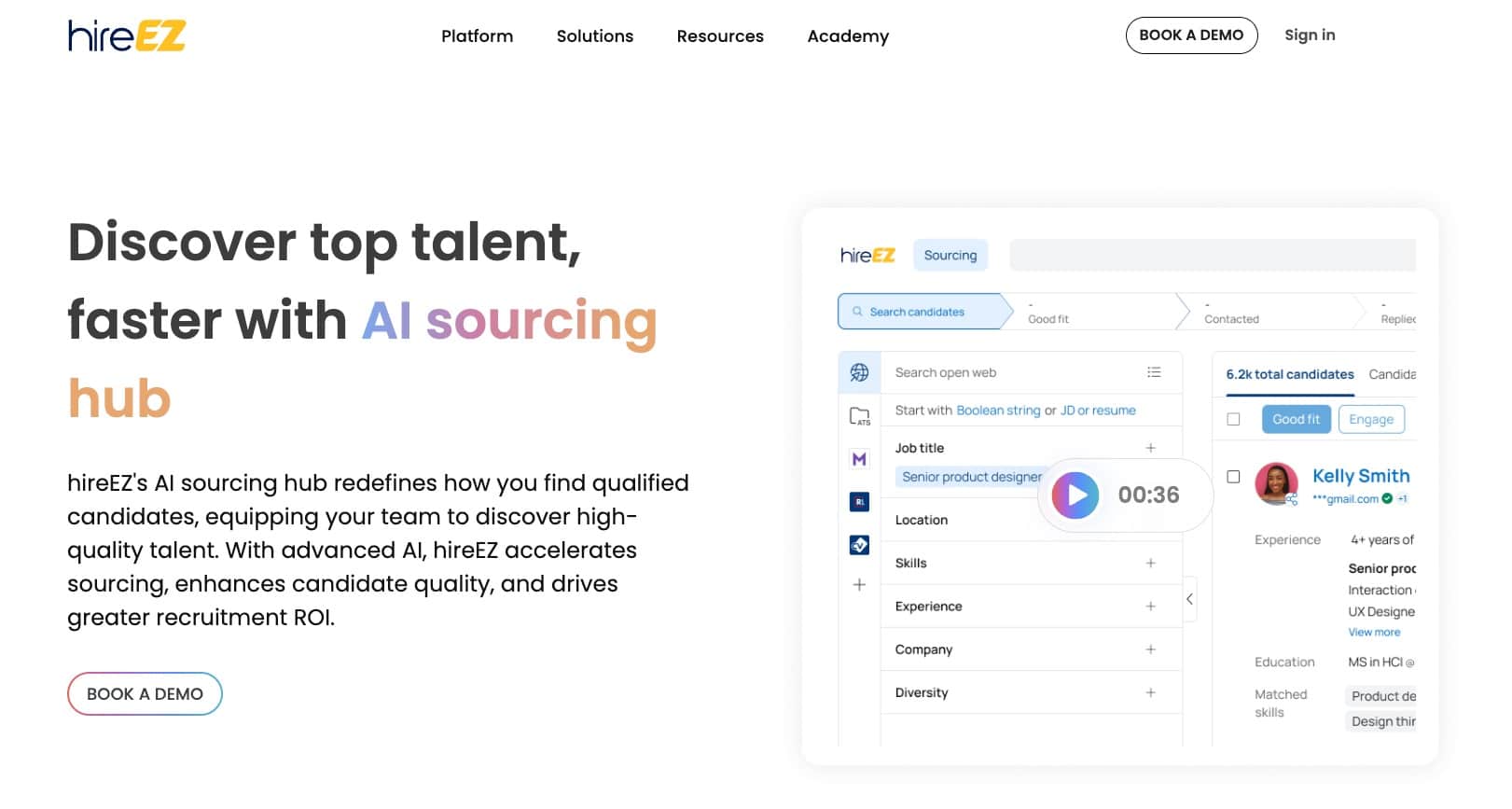
Task: Open the CV source icon in the sidebar
Action: [859, 543]
